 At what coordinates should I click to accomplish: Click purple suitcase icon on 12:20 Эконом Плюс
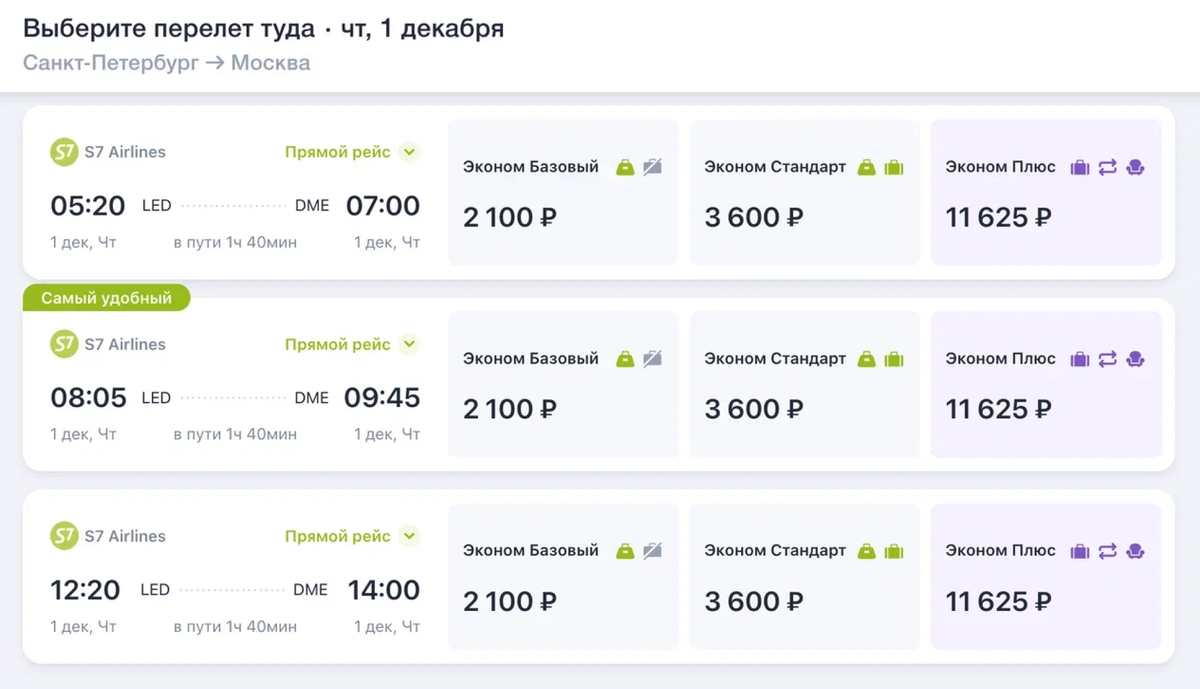[x=1079, y=551]
